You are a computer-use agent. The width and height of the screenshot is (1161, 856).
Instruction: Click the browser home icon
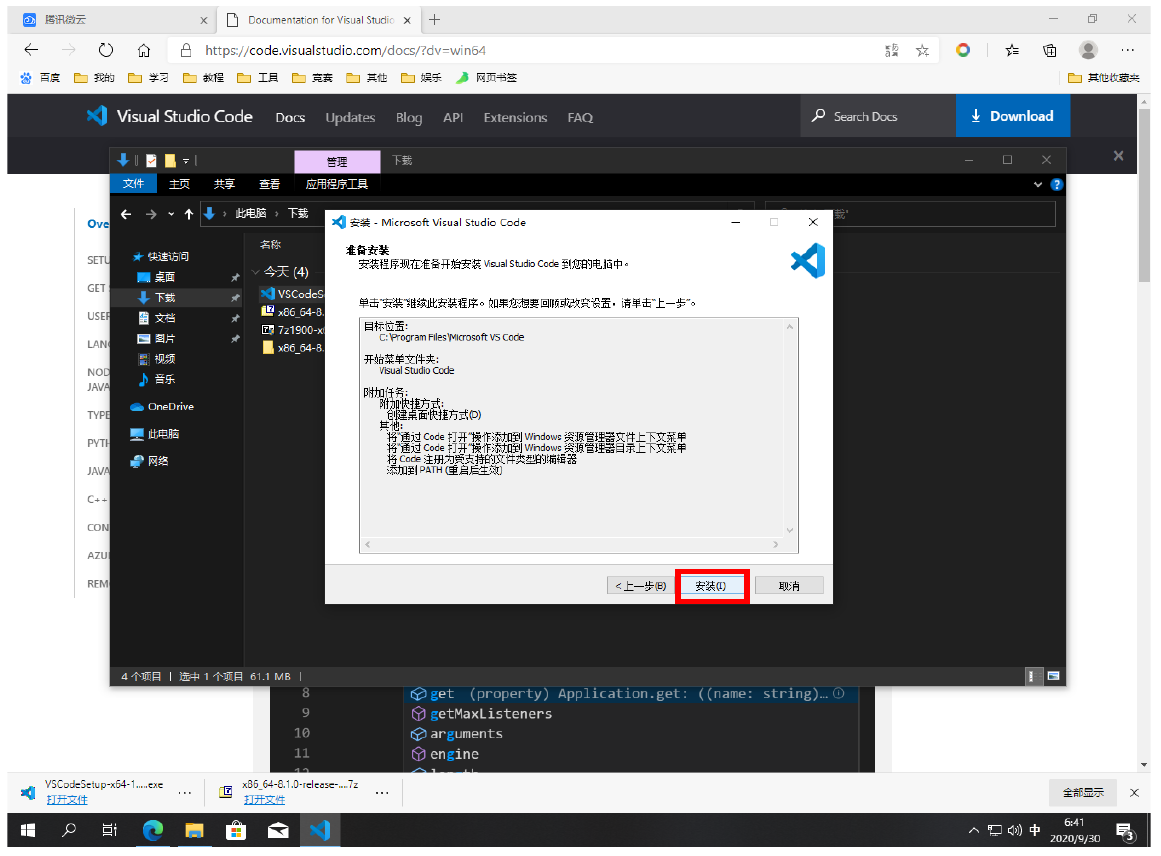(144, 50)
